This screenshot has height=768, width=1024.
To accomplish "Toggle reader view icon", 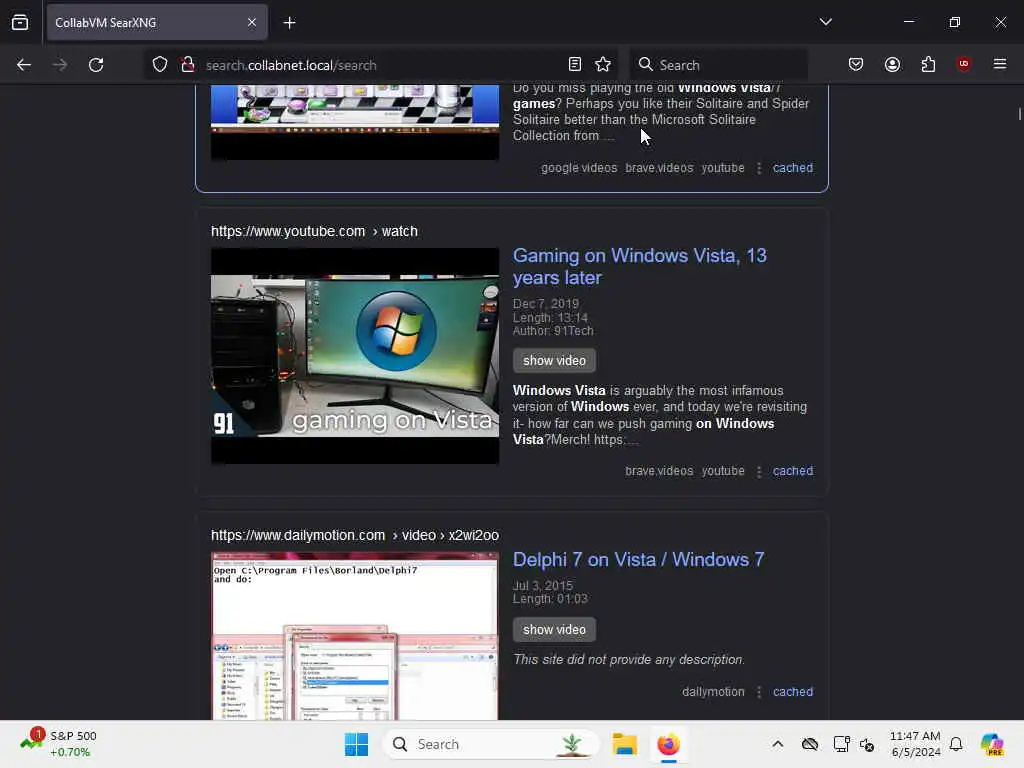I will (x=575, y=65).
